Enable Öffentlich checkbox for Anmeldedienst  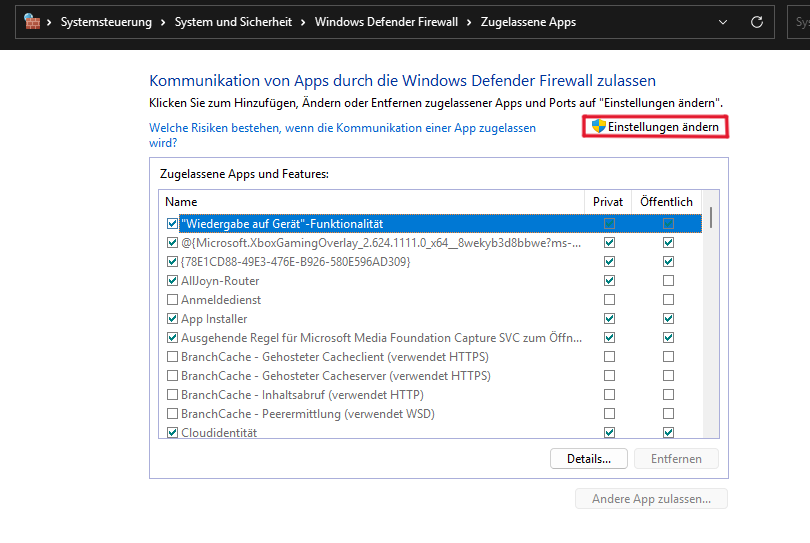point(668,300)
